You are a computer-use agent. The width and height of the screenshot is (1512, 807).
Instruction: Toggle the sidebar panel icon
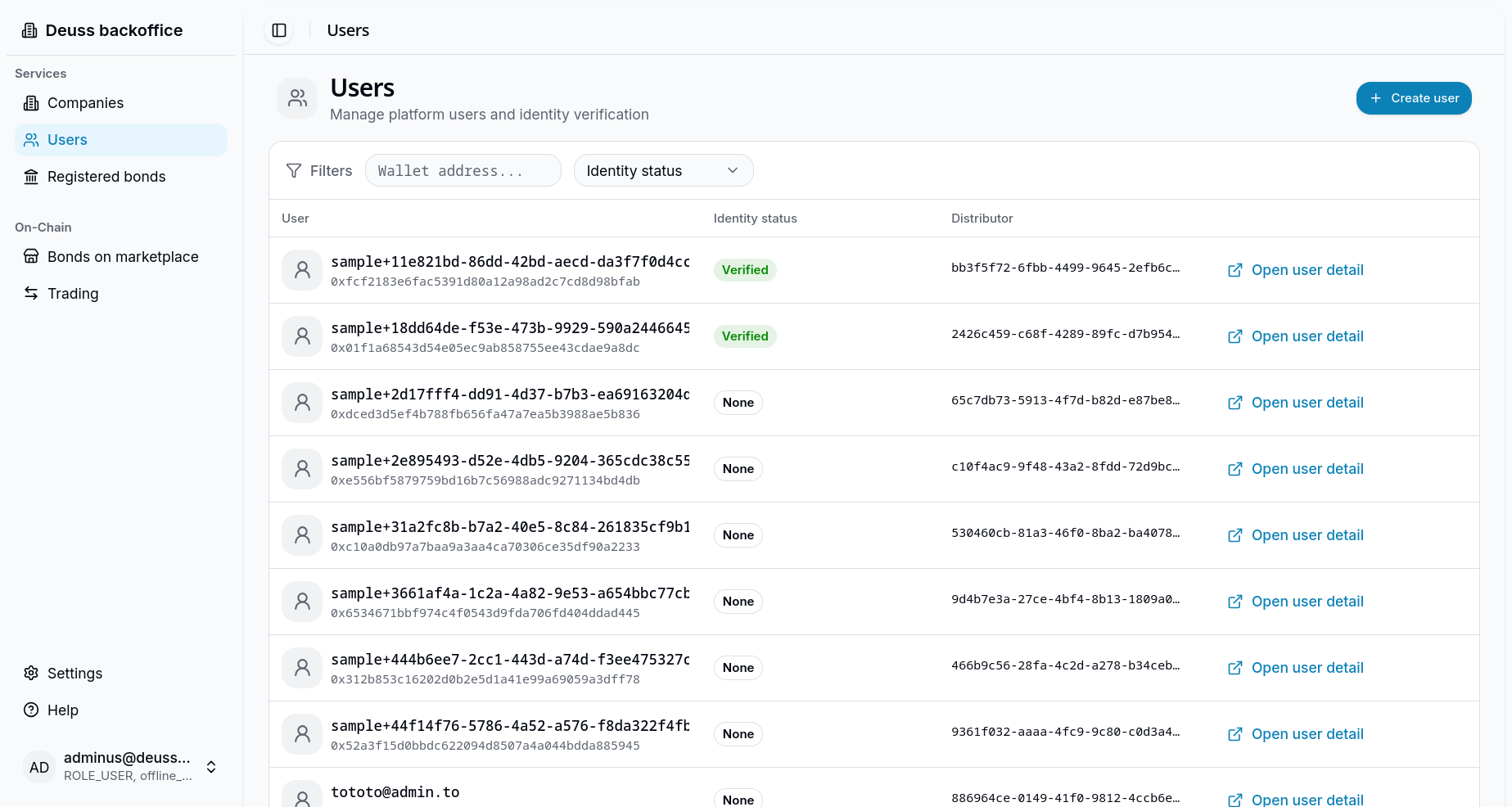tap(279, 30)
